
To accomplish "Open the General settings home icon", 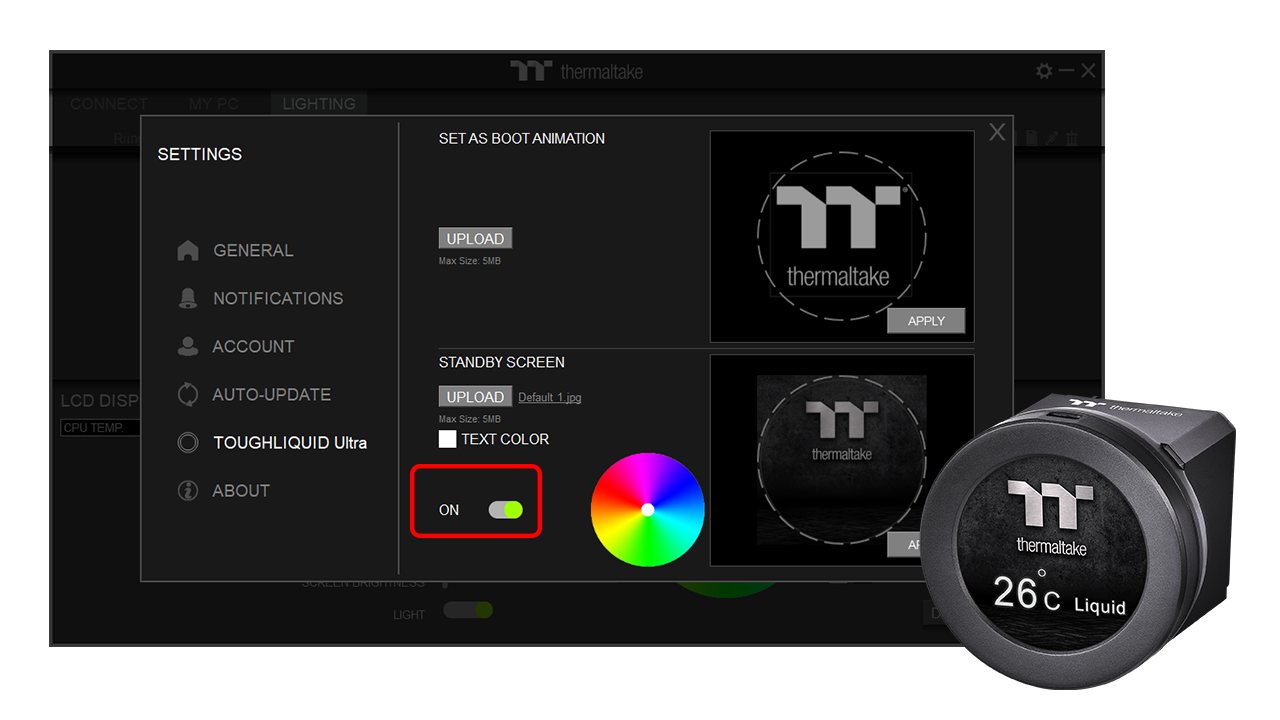I will [187, 251].
